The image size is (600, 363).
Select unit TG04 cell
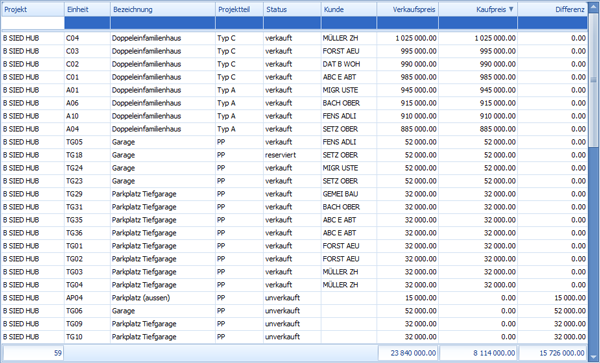click(x=87, y=285)
